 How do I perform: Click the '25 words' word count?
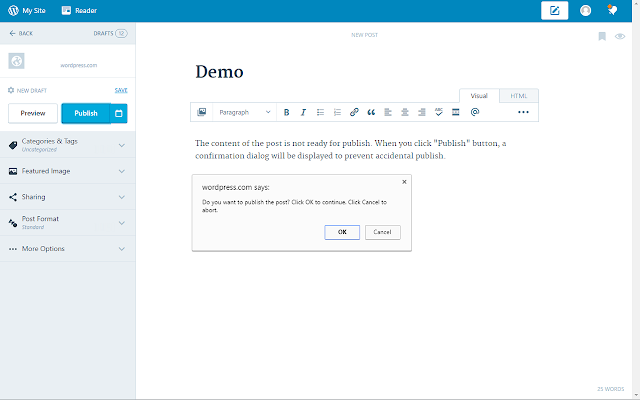[611, 389]
